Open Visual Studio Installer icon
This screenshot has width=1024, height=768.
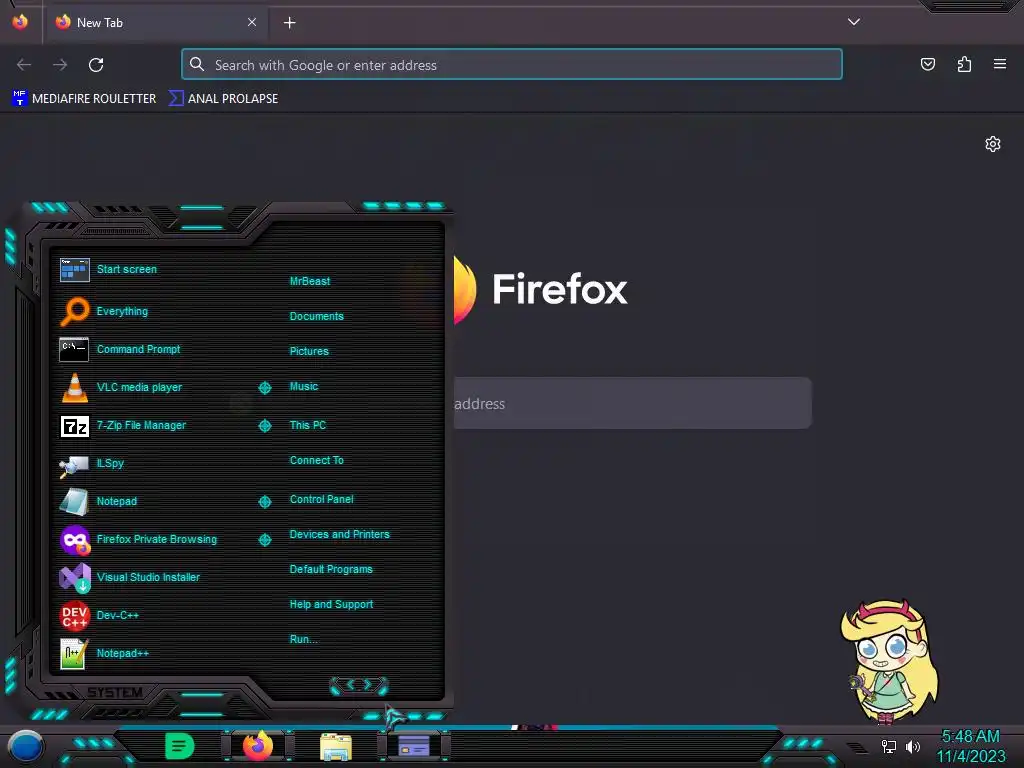(74, 578)
